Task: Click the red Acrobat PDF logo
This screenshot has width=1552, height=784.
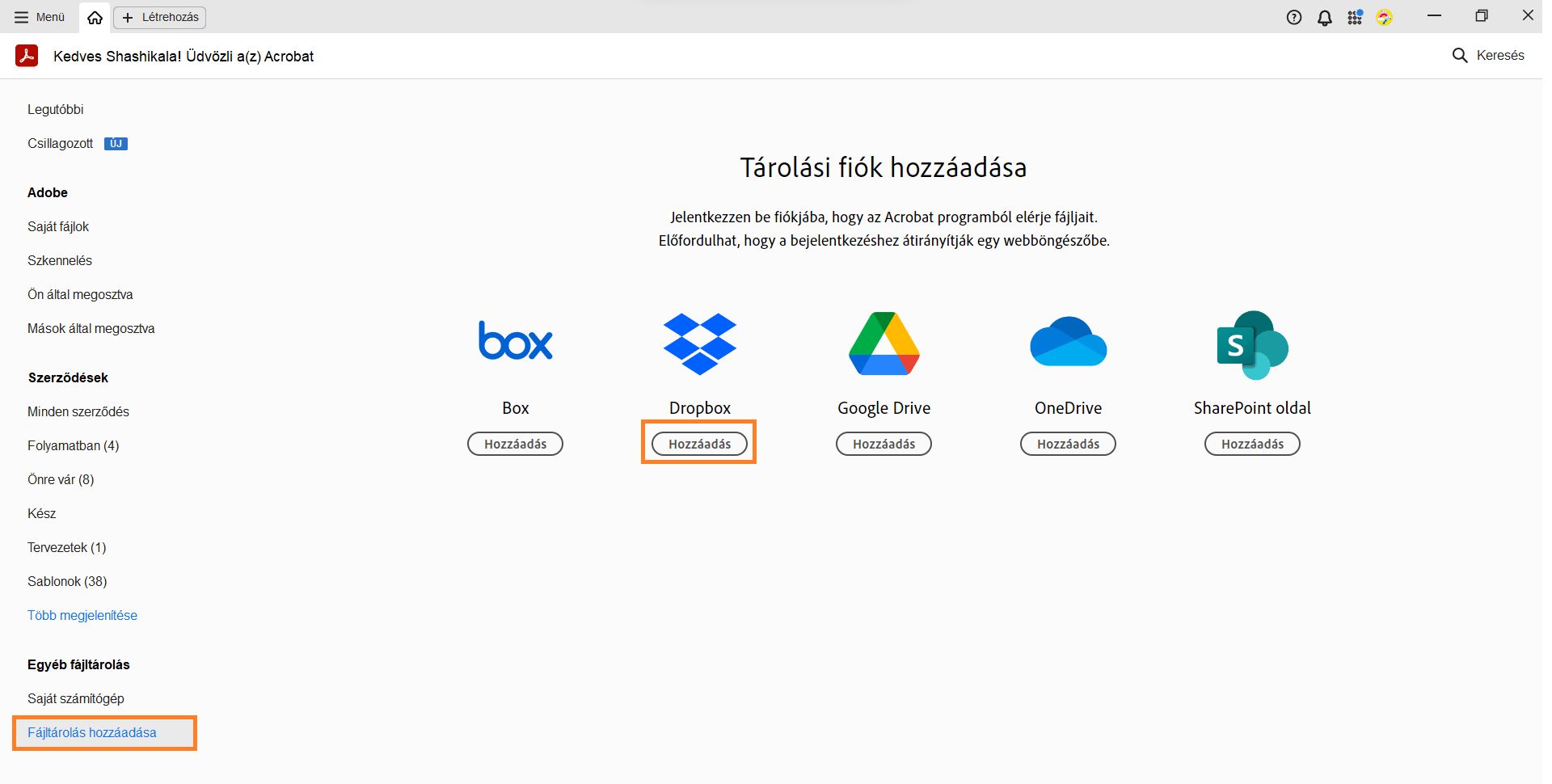Action: pyautogui.click(x=27, y=56)
